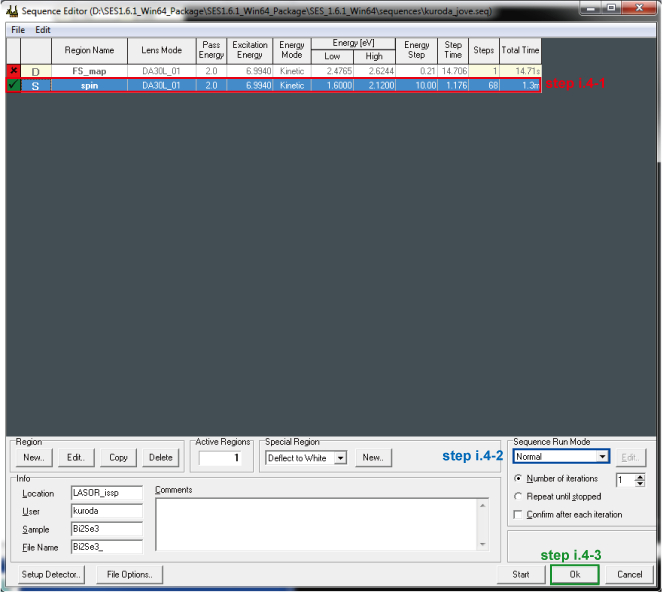
Task: Click the Lens Mode column header
Action: click(162, 51)
